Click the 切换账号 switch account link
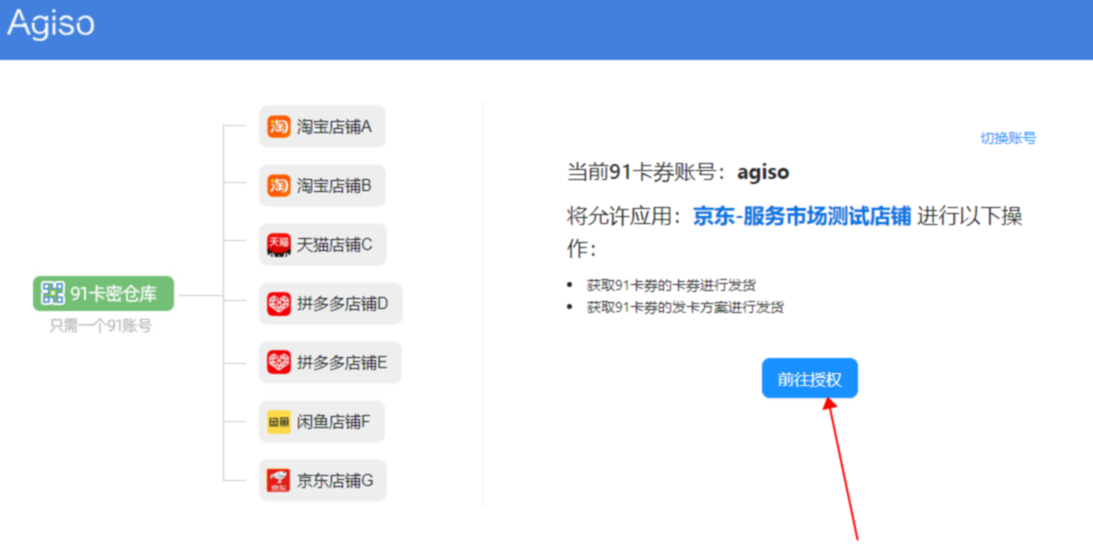The width and height of the screenshot is (1093, 549). (x=1008, y=138)
